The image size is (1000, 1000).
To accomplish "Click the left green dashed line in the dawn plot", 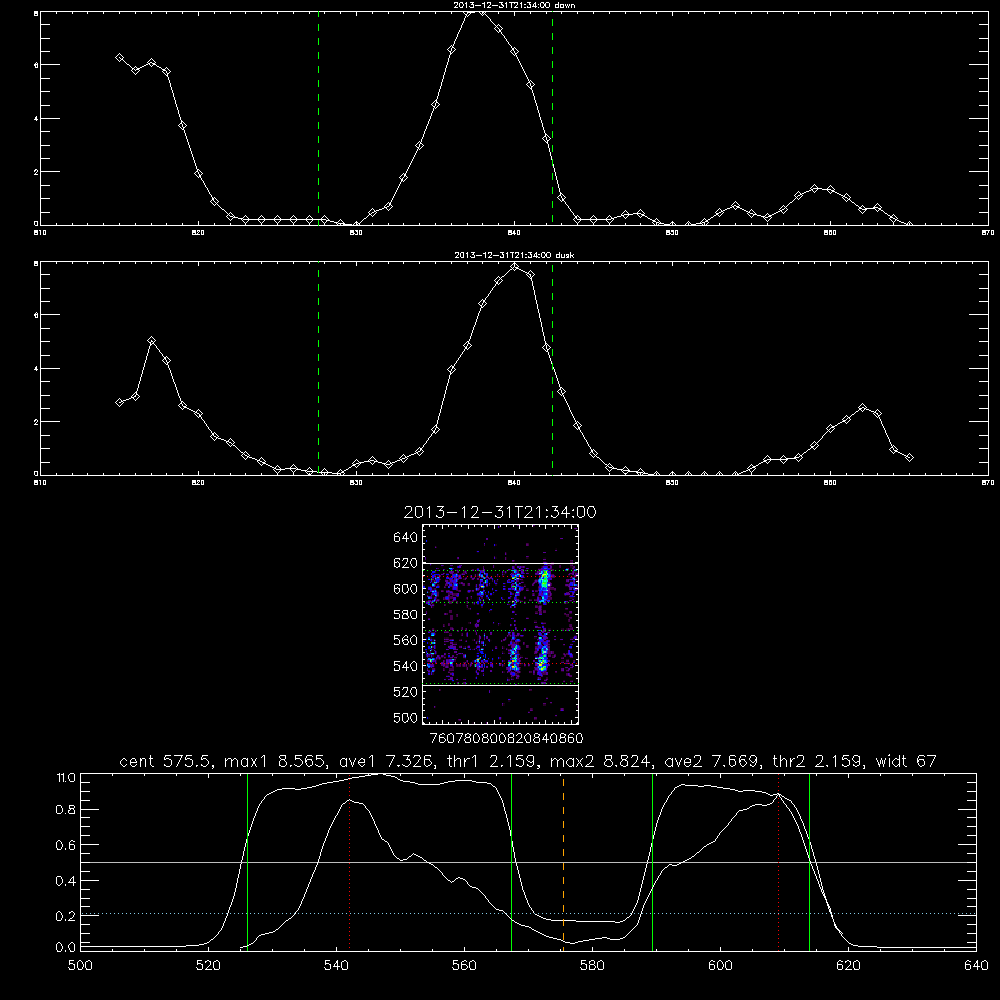I will click(x=318, y=118).
